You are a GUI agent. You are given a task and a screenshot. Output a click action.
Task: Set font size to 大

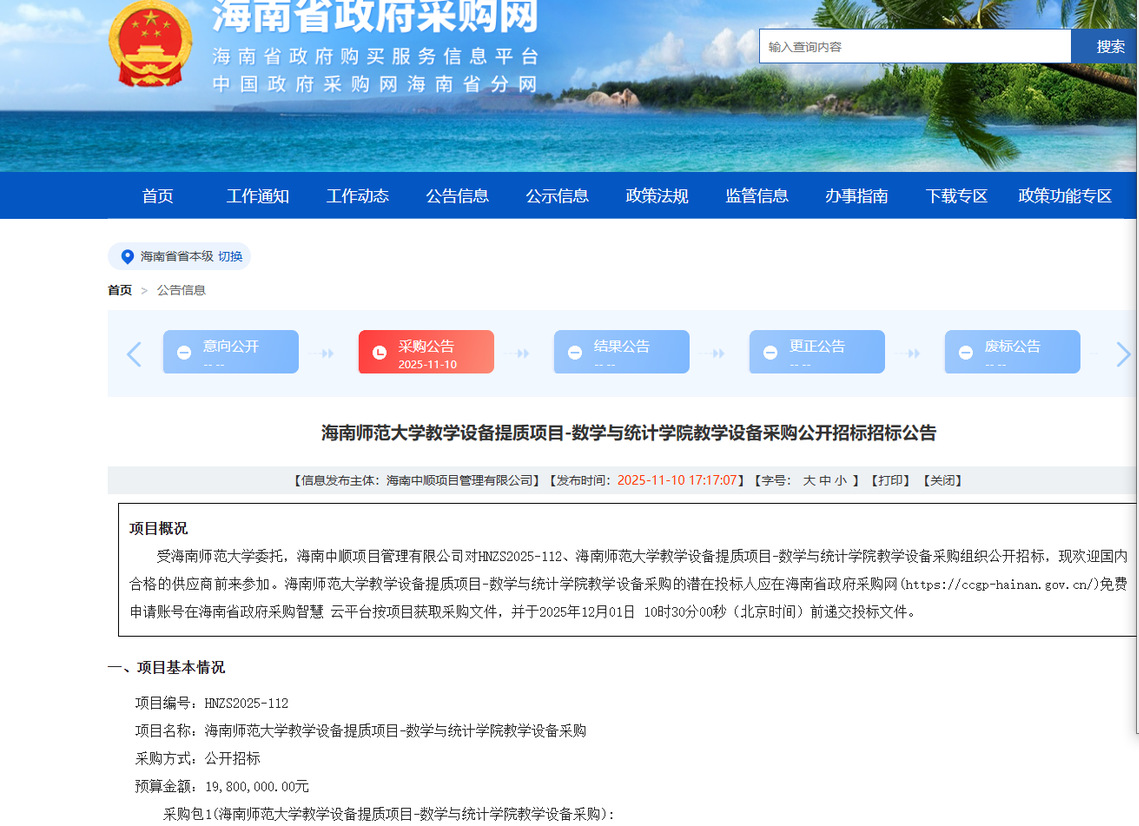click(809, 481)
